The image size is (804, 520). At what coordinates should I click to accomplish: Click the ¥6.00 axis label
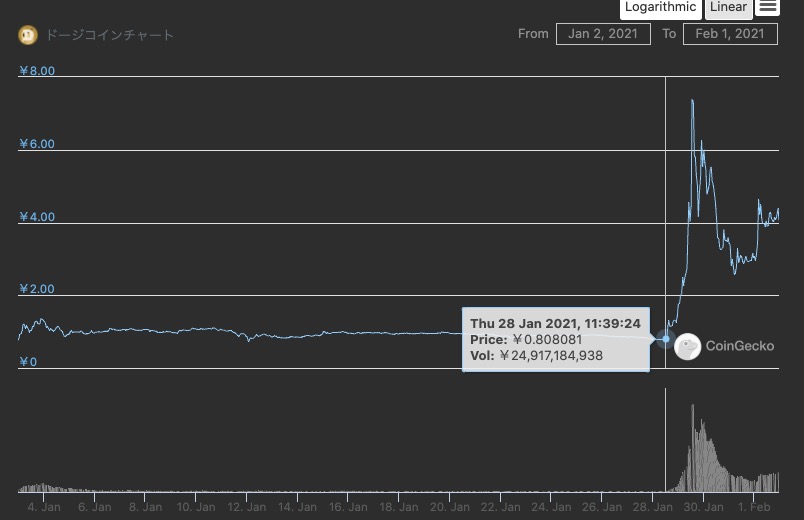[37, 144]
